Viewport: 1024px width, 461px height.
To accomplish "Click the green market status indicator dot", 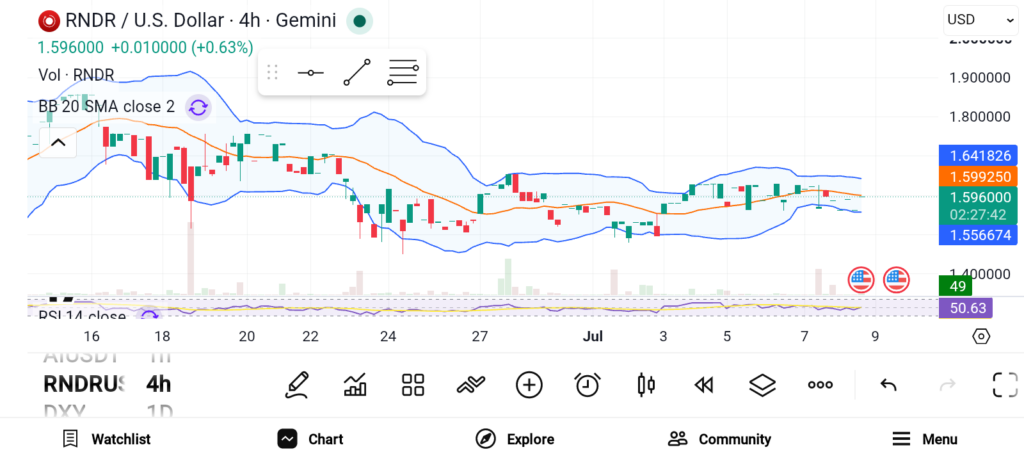I will 359,21.
